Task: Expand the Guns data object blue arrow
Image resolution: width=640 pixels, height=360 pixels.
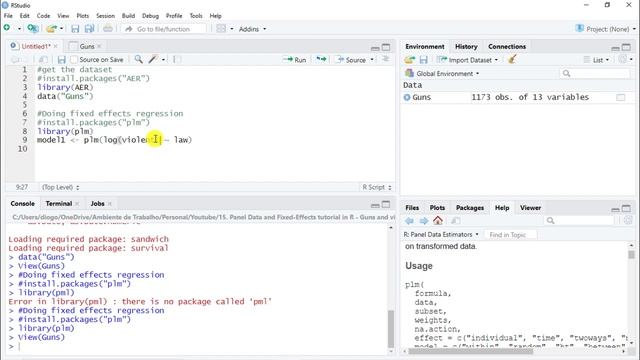Action: pyautogui.click(x=407, y=97)
